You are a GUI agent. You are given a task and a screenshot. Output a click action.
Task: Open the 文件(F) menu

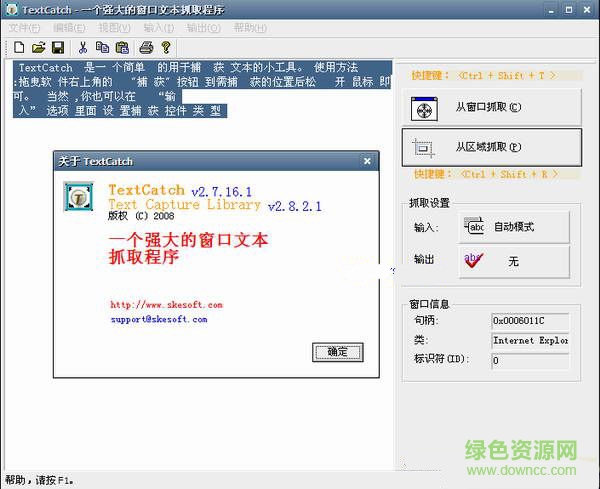coord(24,27)
